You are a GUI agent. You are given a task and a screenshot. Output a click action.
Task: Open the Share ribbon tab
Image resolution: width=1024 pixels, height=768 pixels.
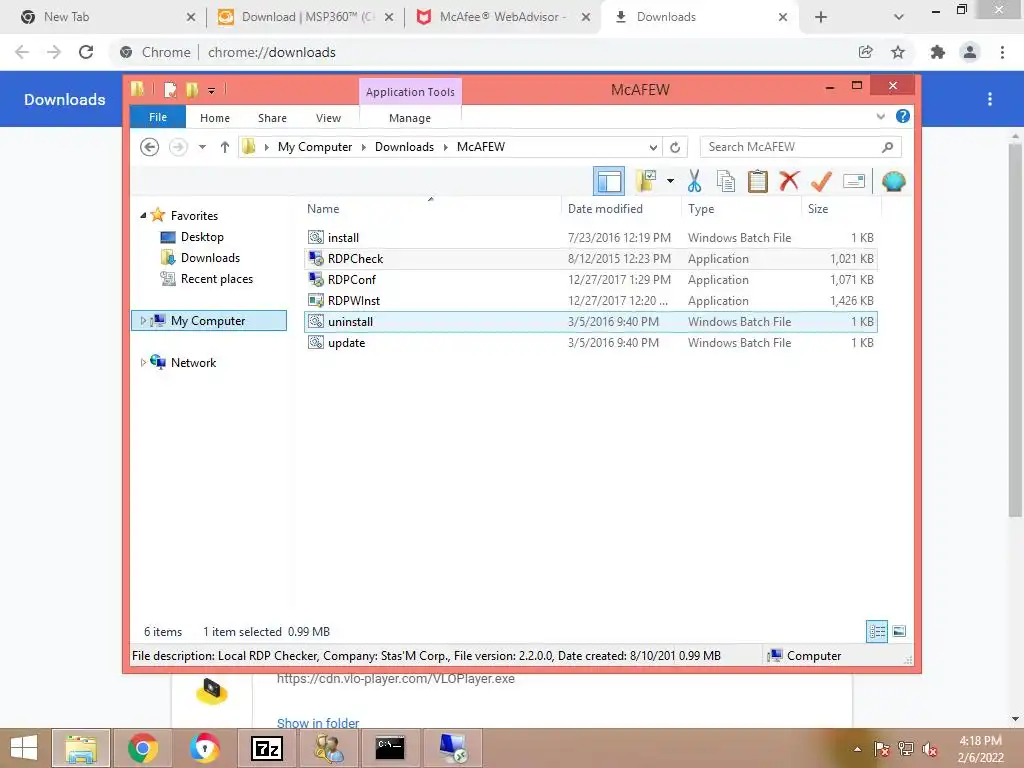(x=272, y=118)
